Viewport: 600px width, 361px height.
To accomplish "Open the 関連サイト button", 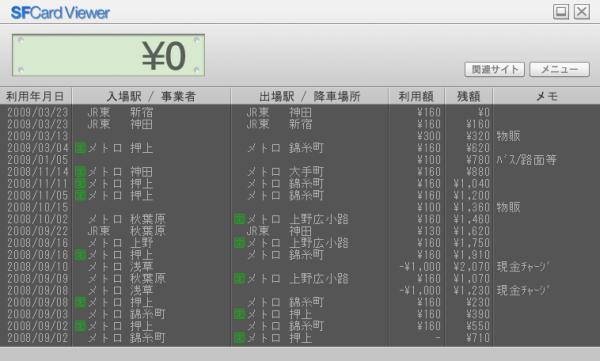I will [x=494, y=69].
